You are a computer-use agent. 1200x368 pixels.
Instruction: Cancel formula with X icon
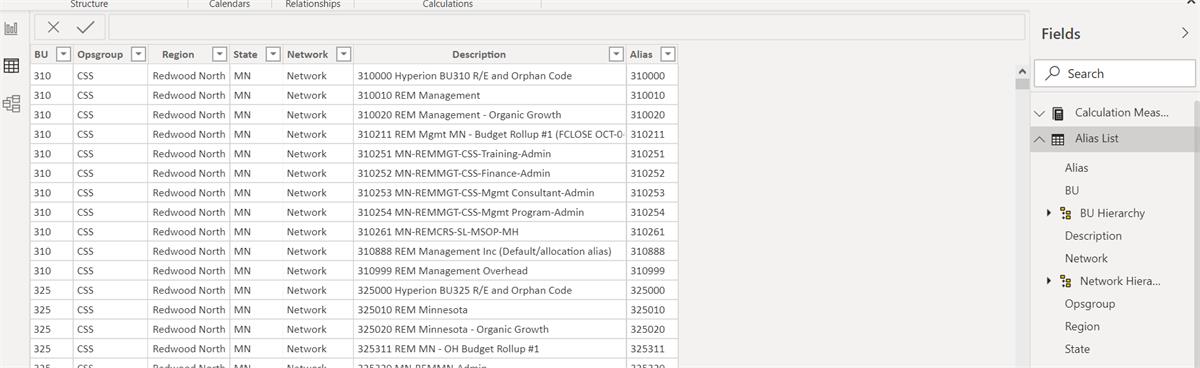[x=53, y=28]
